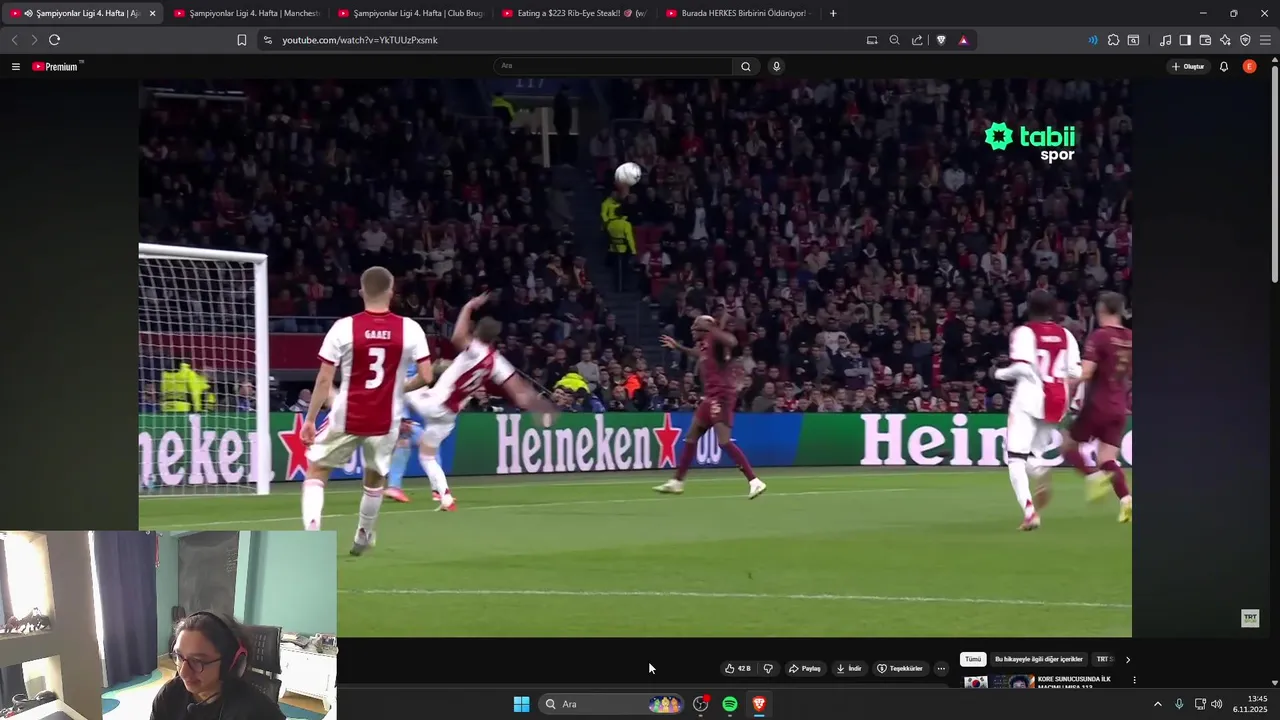Open the music playlist toolbar icon
Viewport: 1280px width, 720px height.
pyautogui.click(x=1165, y=40)
